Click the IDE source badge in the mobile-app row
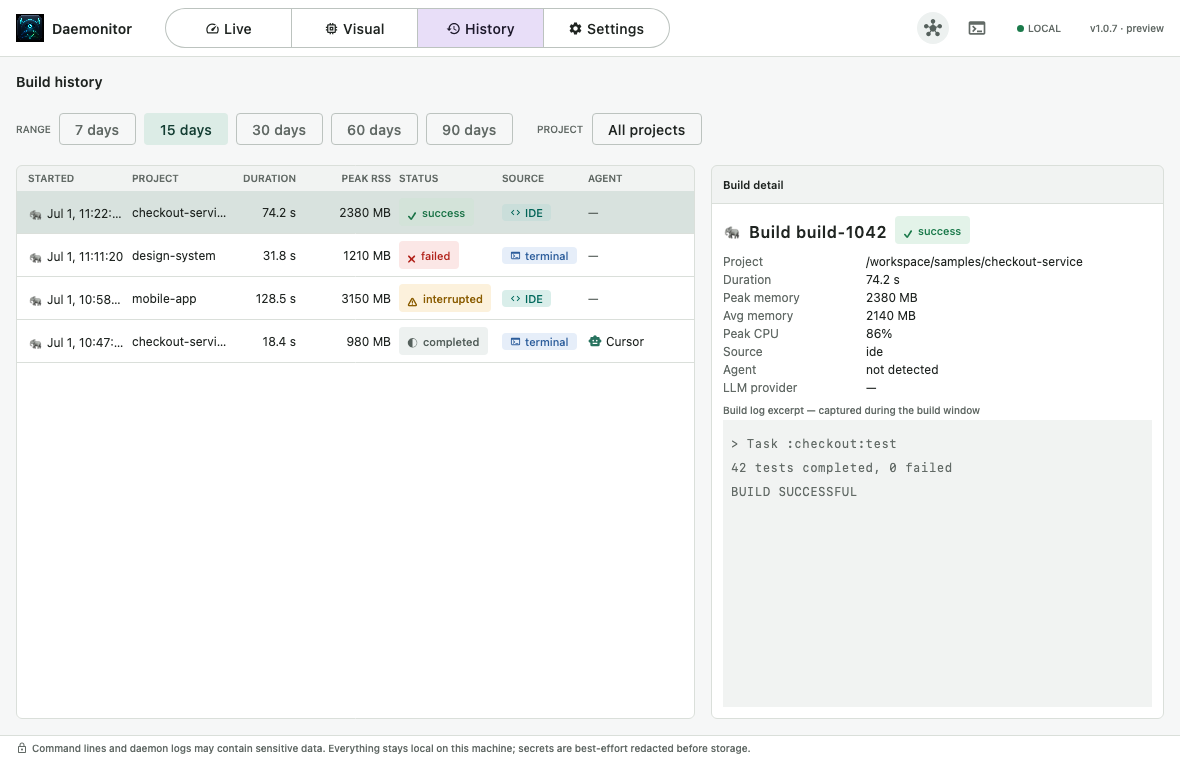This screenshot has width=1180, height=760. (x=526, y=299)
